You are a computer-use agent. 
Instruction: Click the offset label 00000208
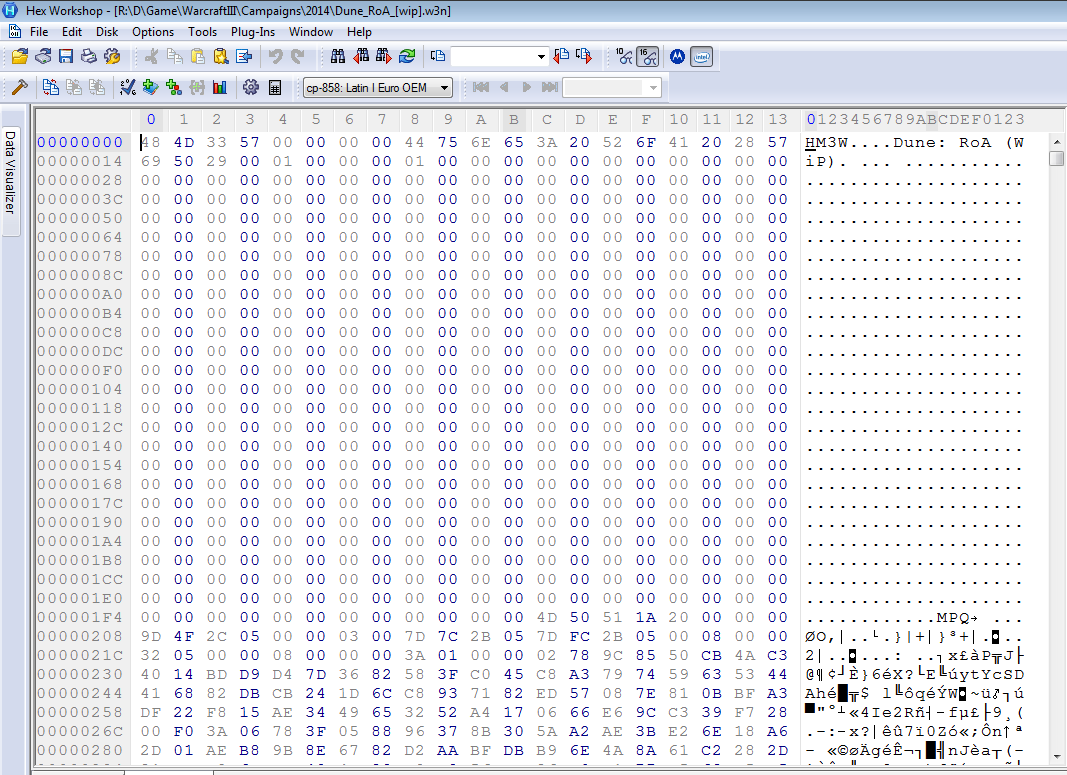80,636
